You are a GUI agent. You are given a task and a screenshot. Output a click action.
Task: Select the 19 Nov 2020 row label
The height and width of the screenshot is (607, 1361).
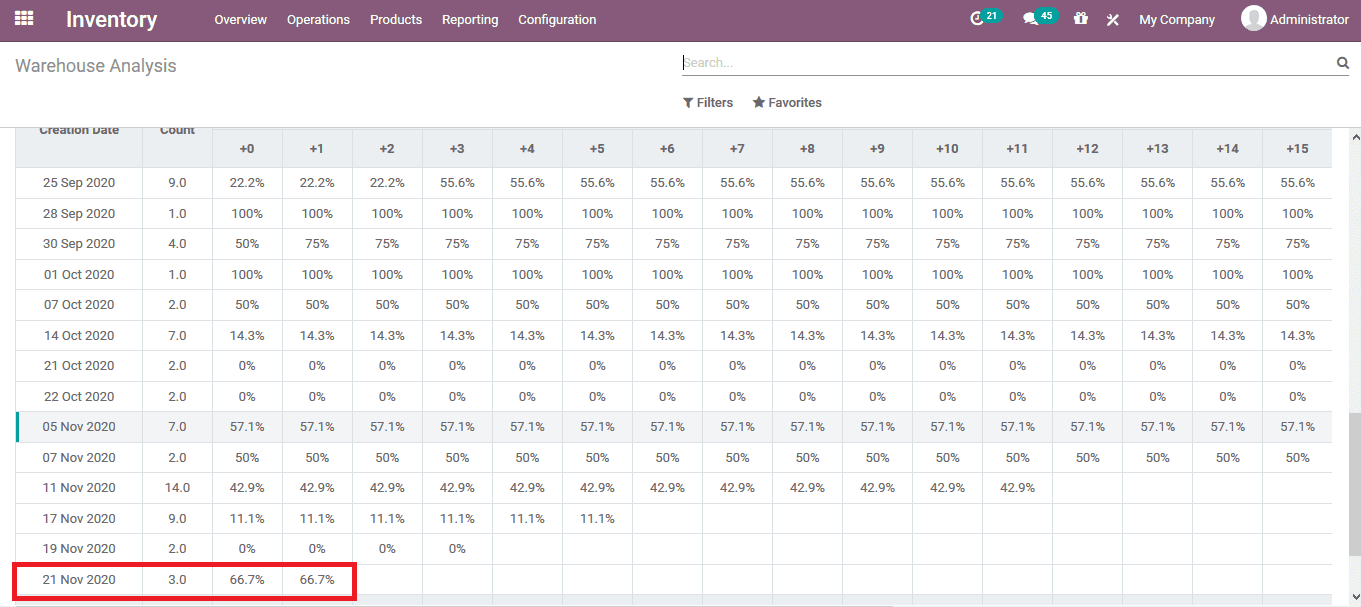[79, 549]
